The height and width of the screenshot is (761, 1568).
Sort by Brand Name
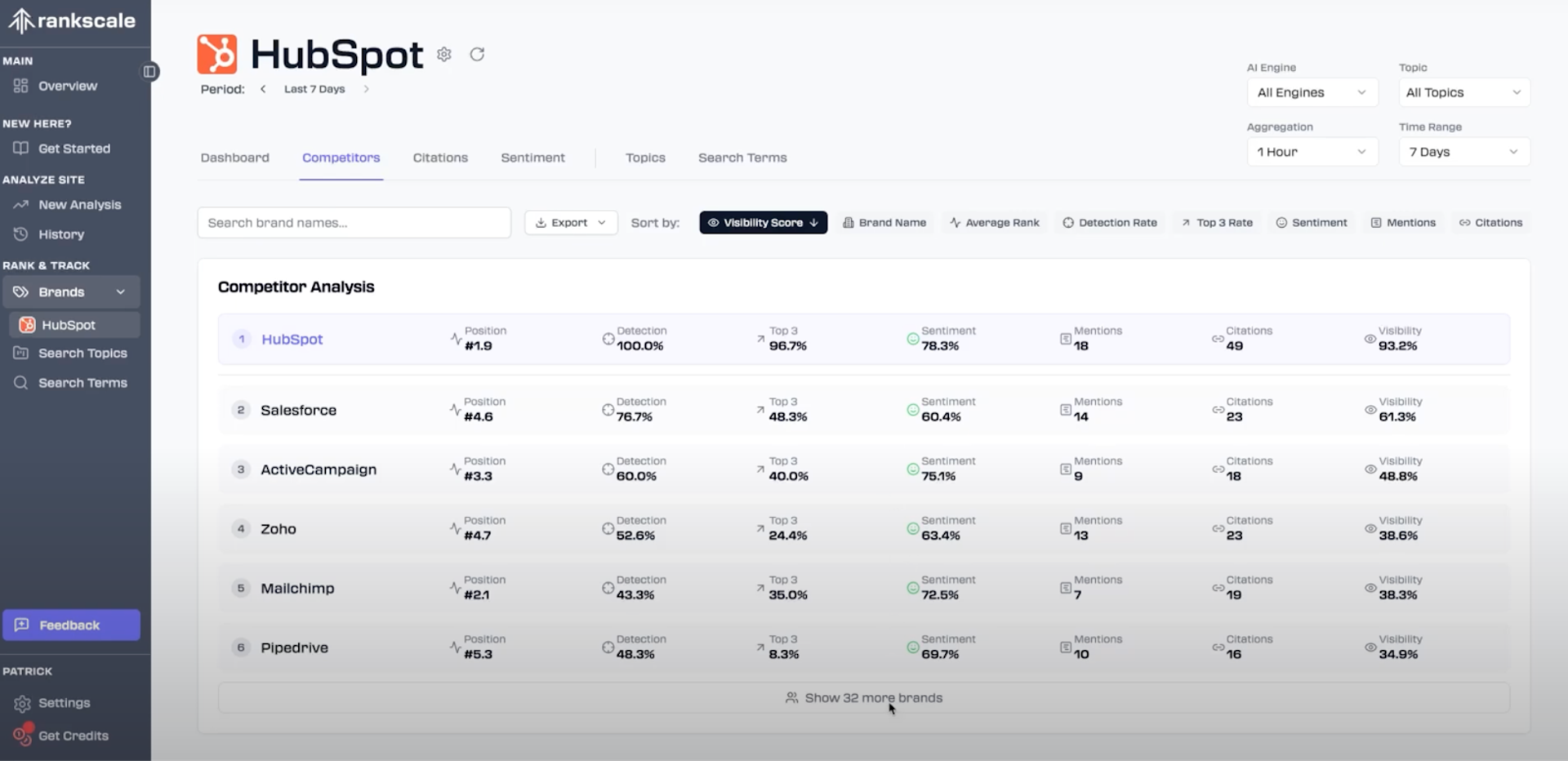tap(884, 223)
